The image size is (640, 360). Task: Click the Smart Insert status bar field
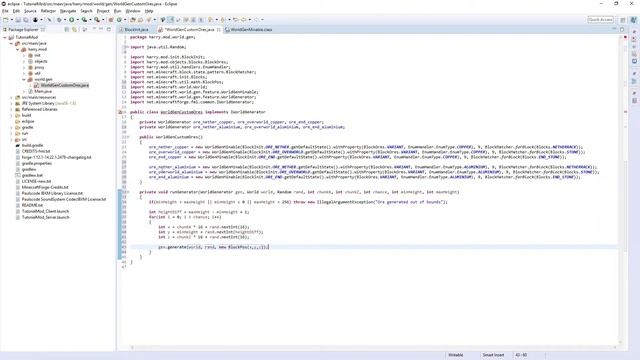[493, 355]
